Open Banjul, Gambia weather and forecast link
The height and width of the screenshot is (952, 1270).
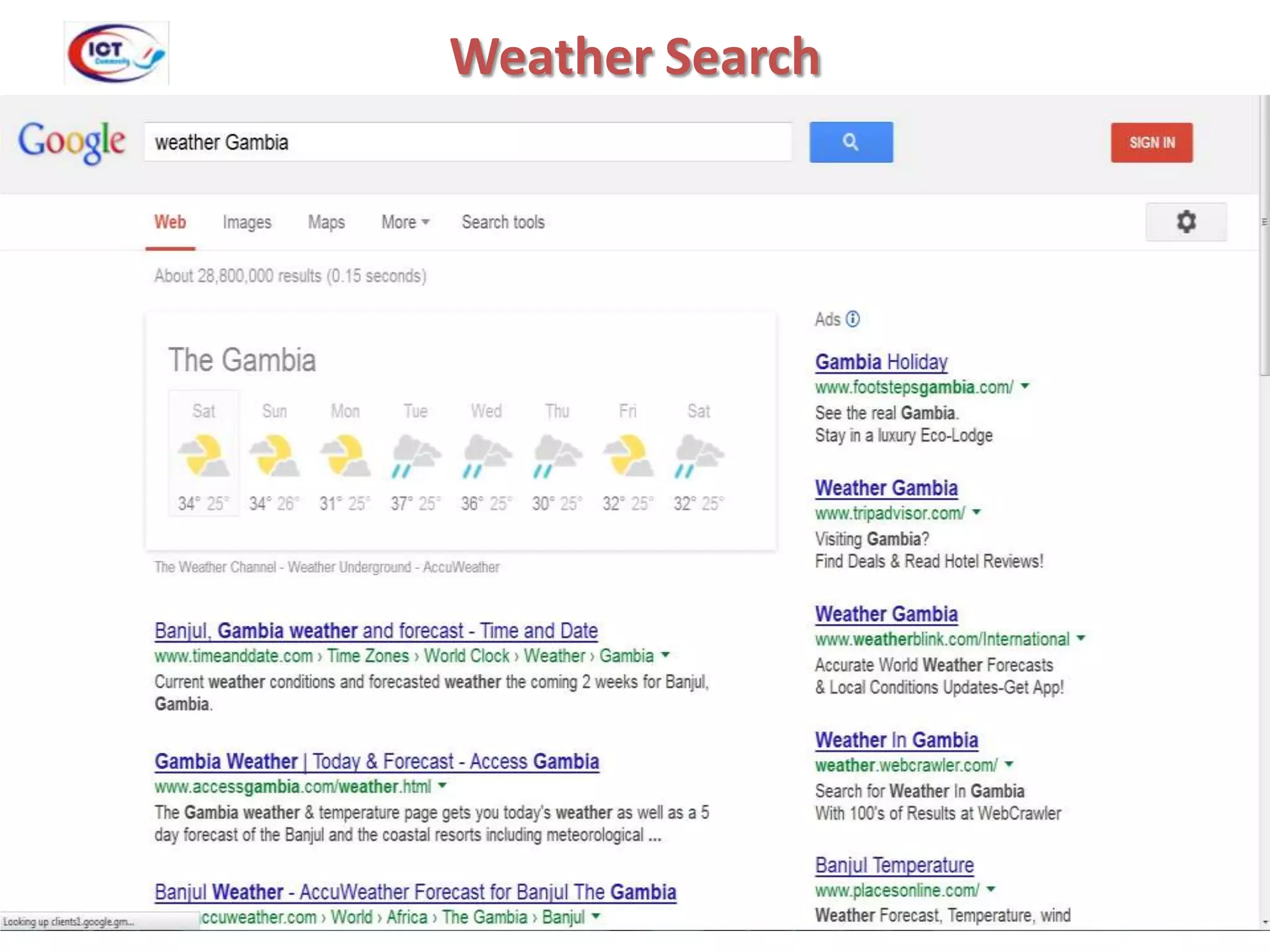click(376, 630)
